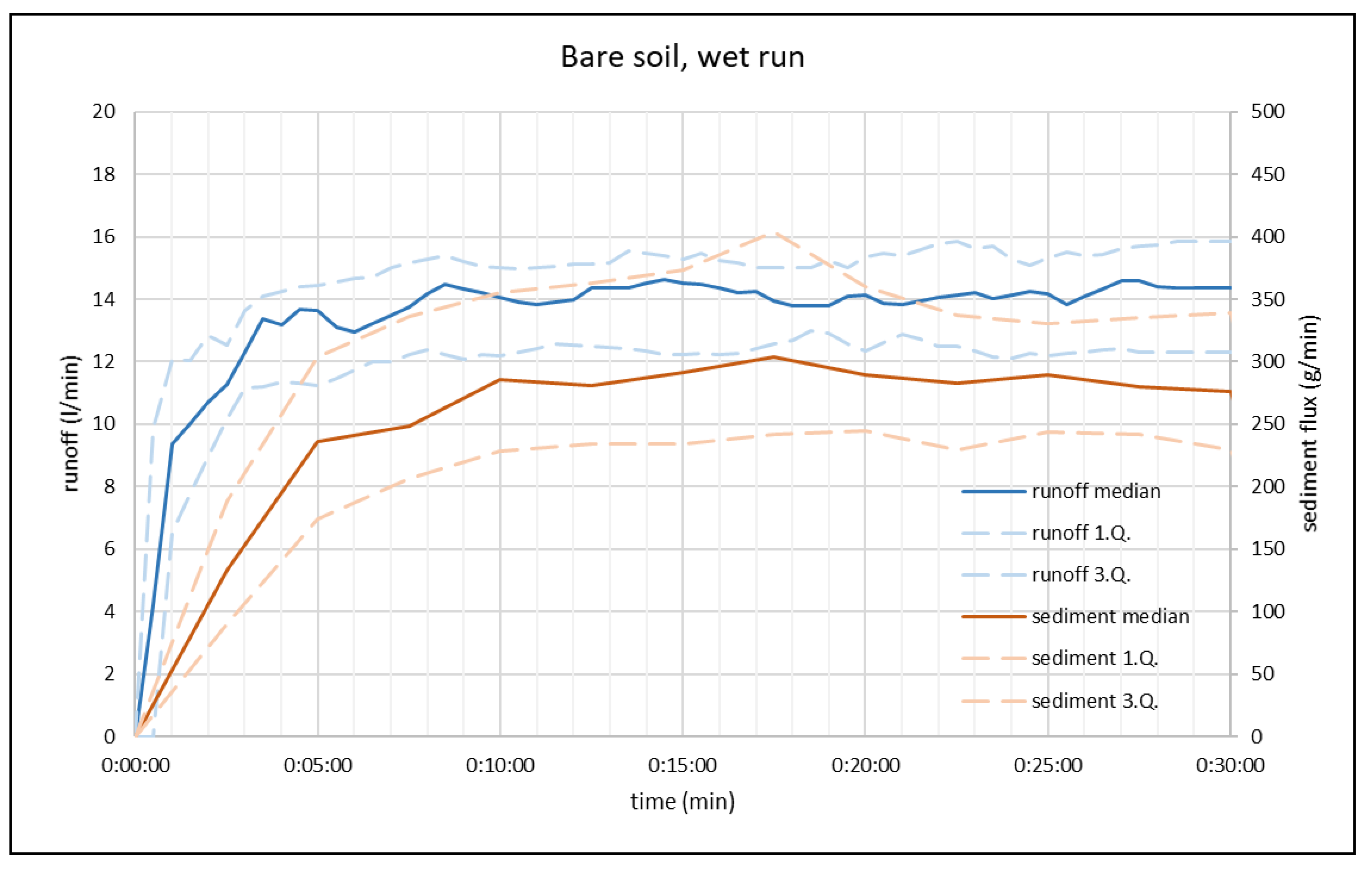Click the 0:05:00 tick label on time axis
1372x870 pixels.
point(318,765)
